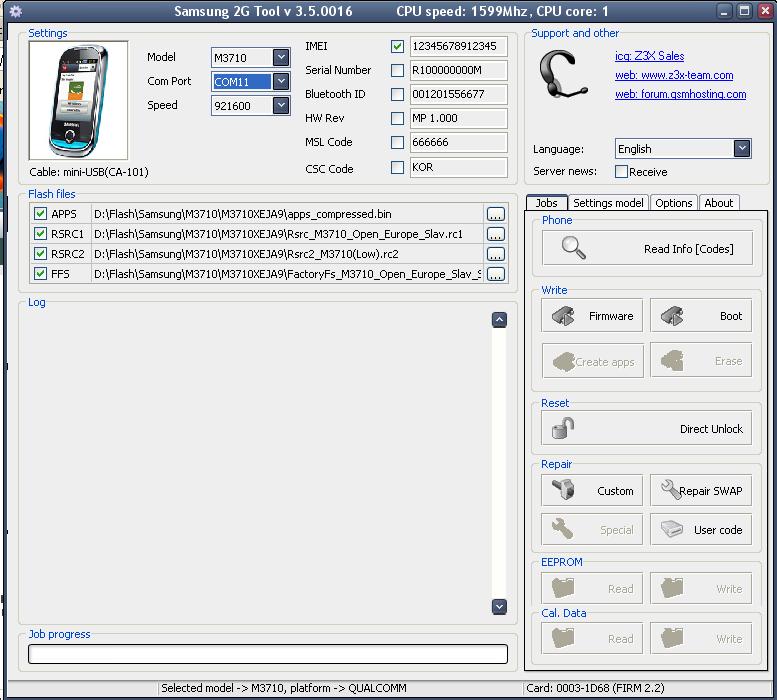Browse for the RSRC1 flash file
777x700 pixels.
click(x=496, y=234)
